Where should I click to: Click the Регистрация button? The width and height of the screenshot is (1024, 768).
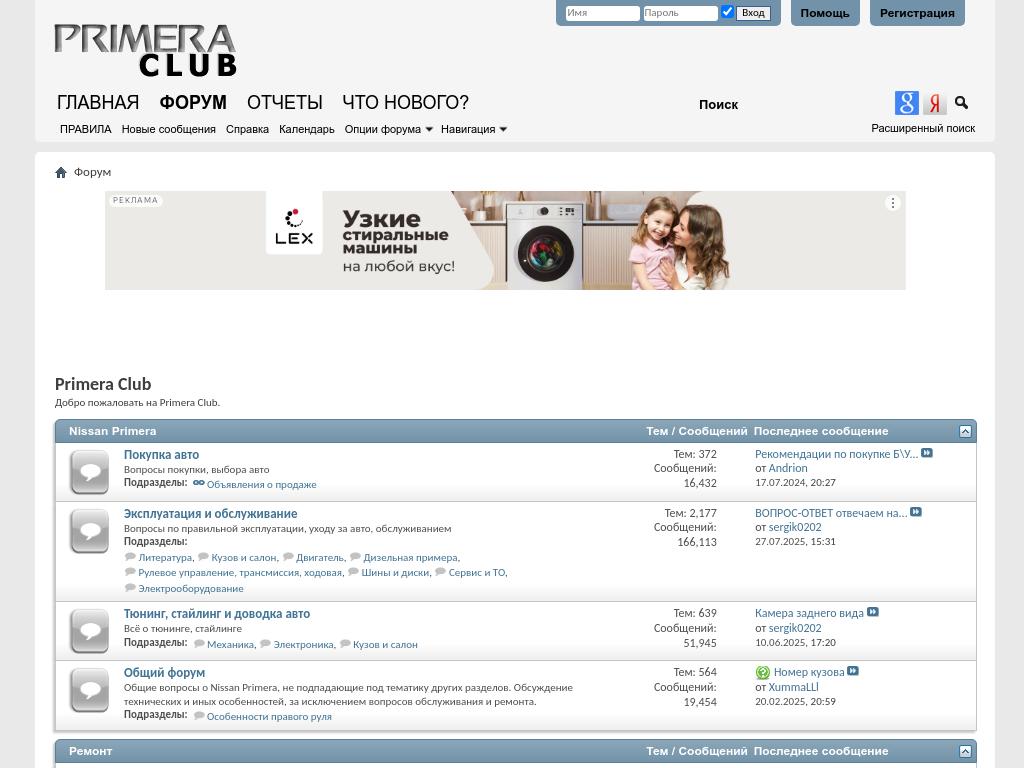(x=917, y=13)
